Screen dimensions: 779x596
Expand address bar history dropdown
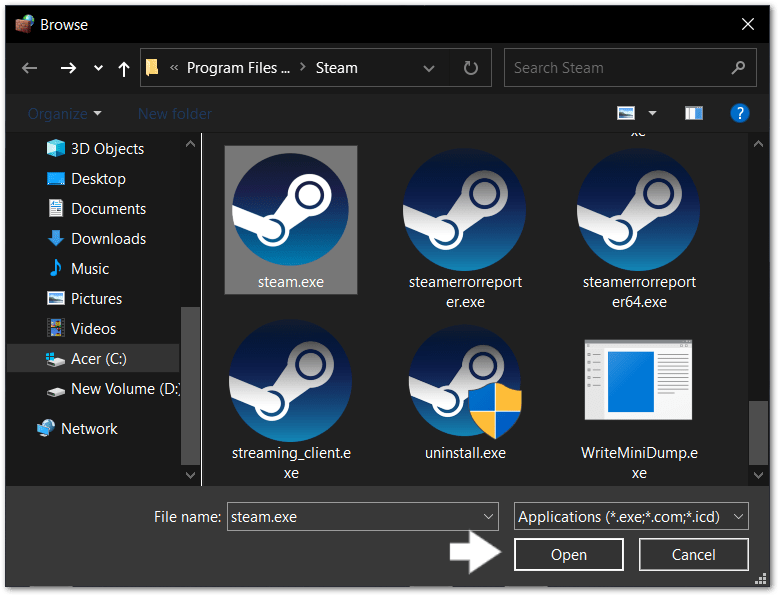[429, 69]
